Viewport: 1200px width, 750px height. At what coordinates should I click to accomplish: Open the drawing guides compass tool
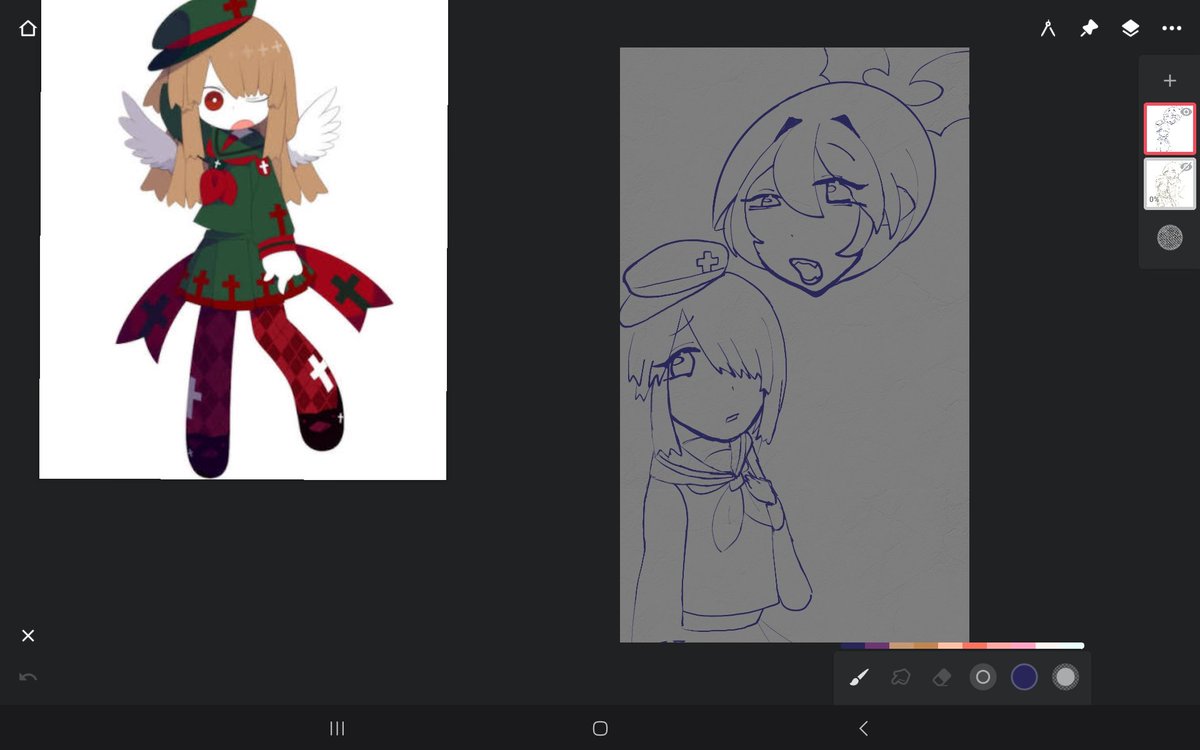(1048, 29)
